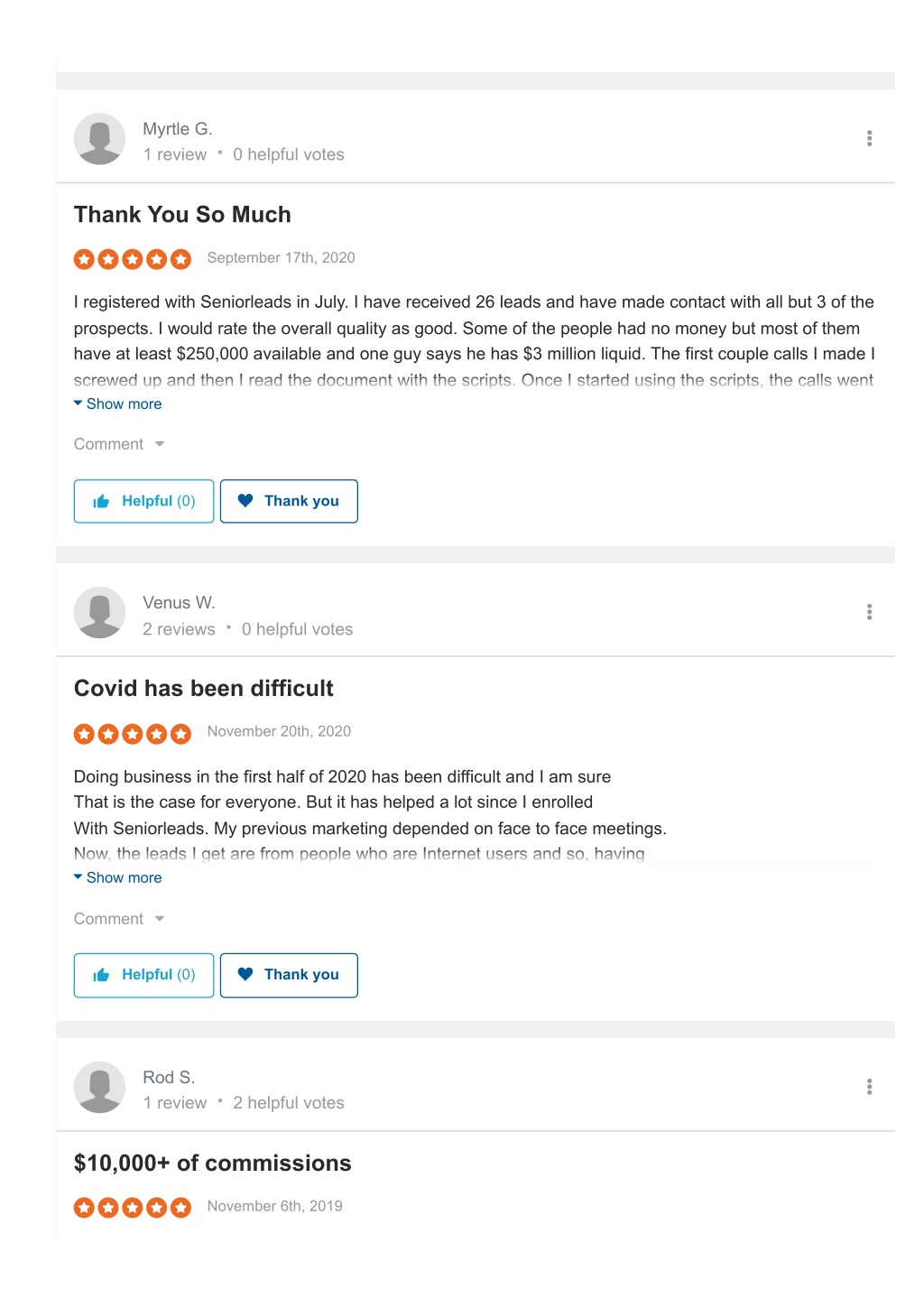
Task: Open the options menu for Rod S.'s review
Action: (x=869, y=1087)
